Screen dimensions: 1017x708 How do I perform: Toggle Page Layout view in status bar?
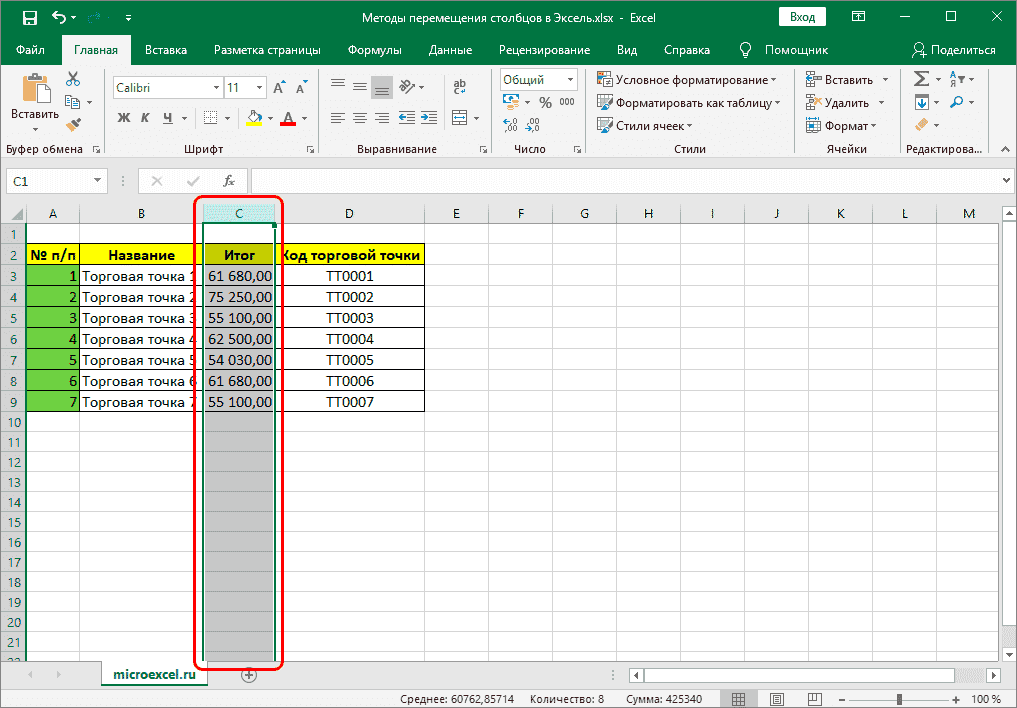[777, 698]
